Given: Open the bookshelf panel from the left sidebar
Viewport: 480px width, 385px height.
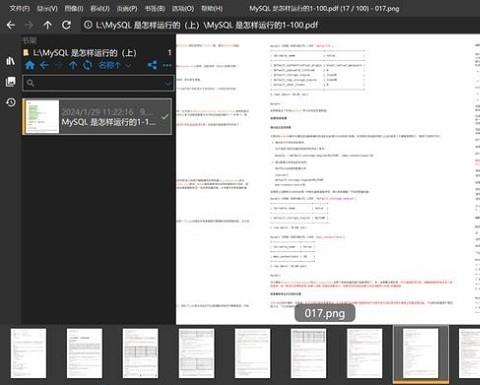Looking at the screenshot, I should 10,61.
